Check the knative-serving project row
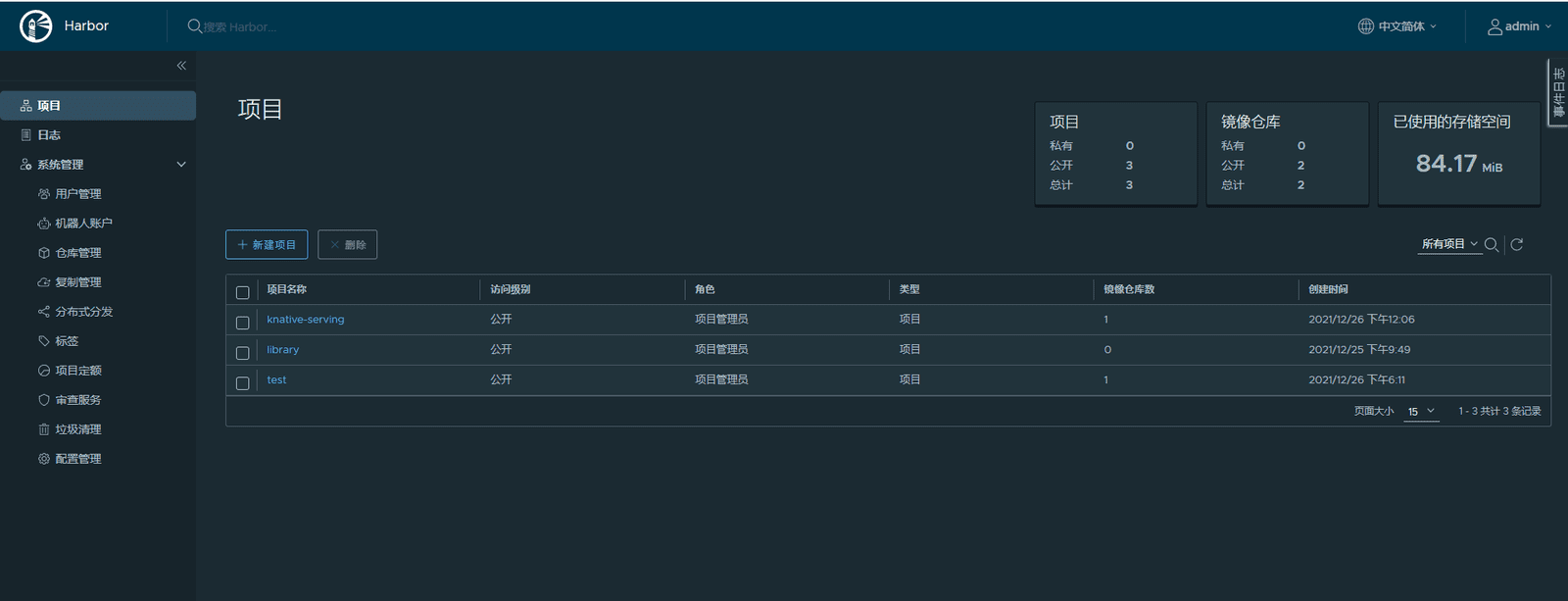Image resolution: width=1568 pixels, height=601 pixels. click(x=243, y=323)
